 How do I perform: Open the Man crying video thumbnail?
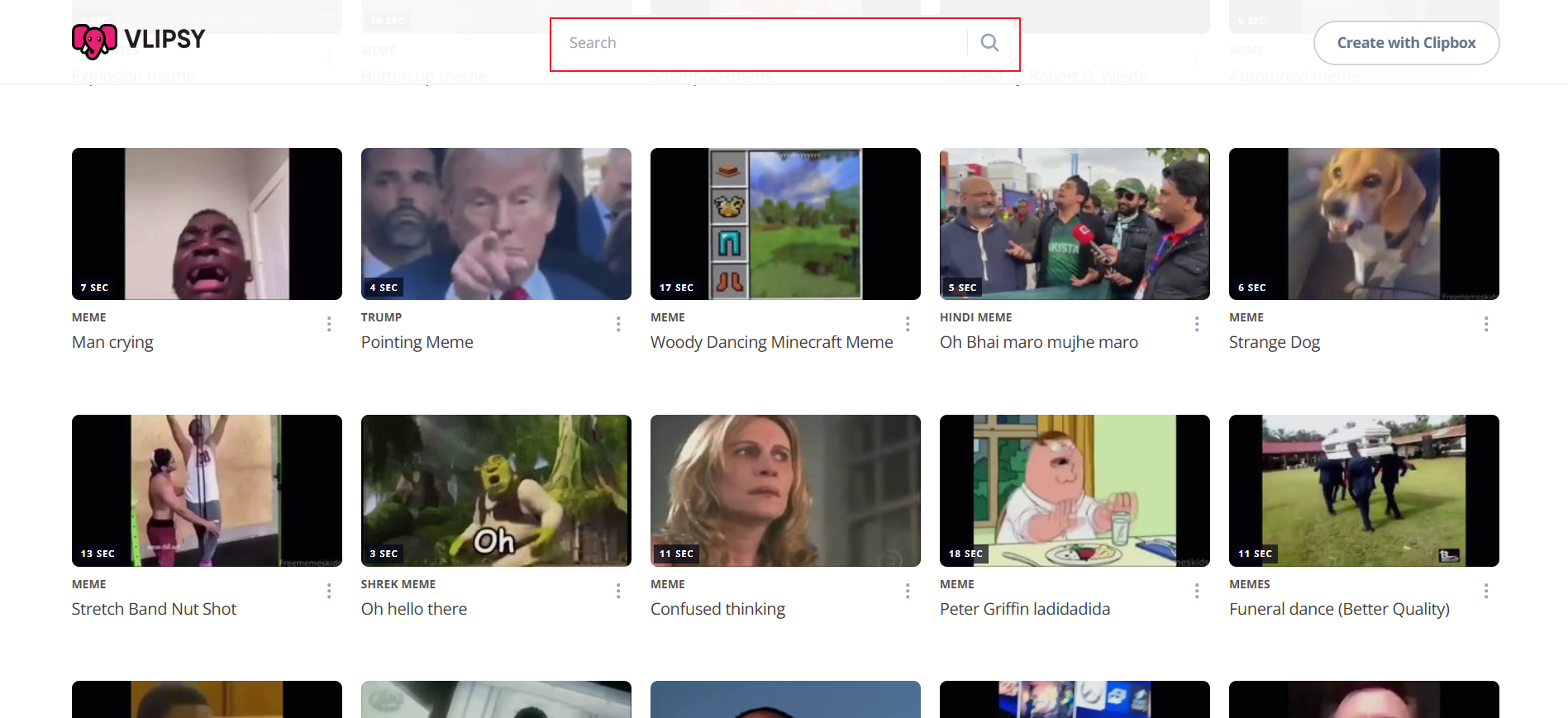coord(207,224)
